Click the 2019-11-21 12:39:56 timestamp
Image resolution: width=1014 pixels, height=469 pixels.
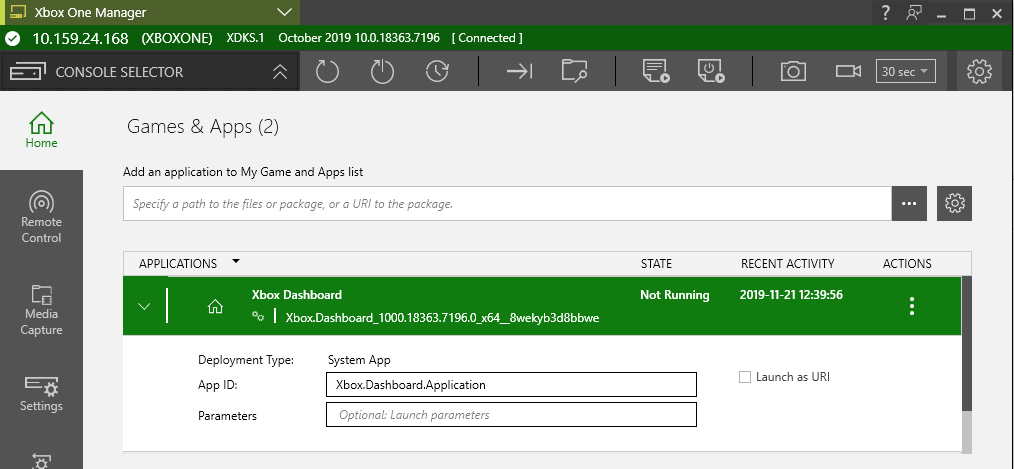(x=791, y=295)
